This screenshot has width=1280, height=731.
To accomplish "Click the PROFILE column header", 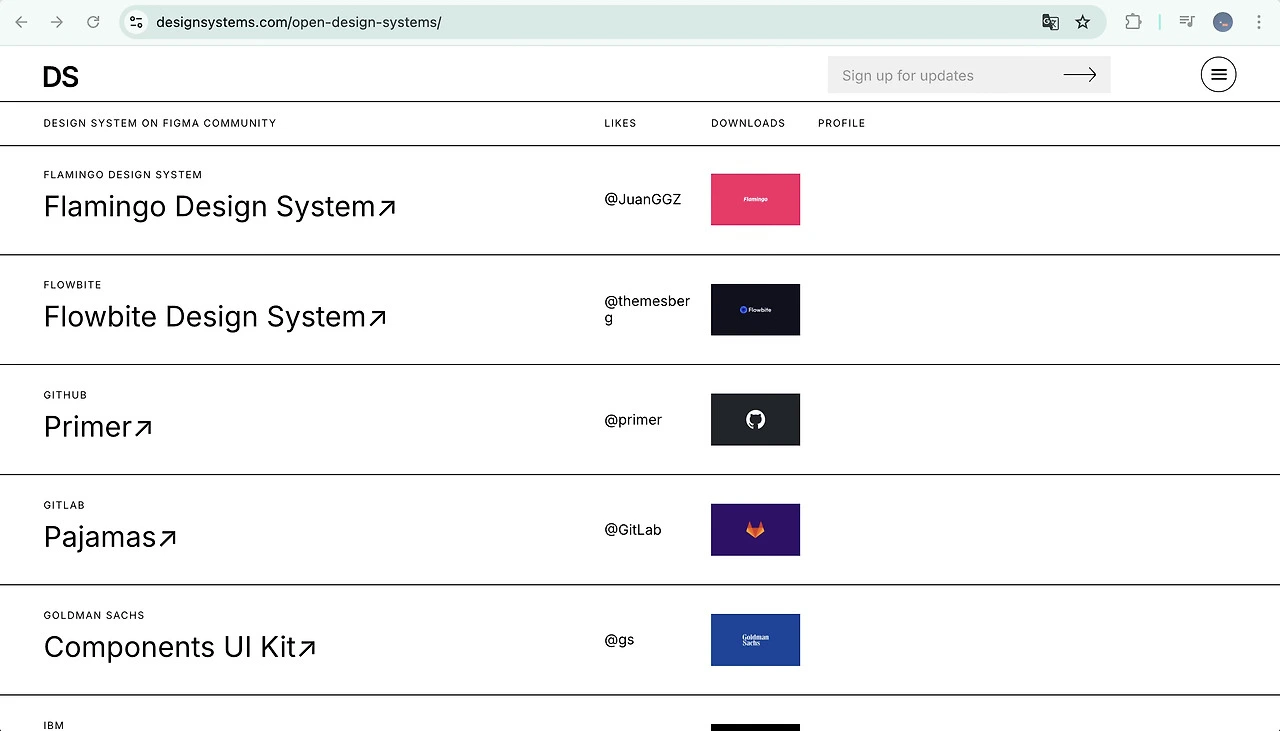I will [x=842, y=123].
